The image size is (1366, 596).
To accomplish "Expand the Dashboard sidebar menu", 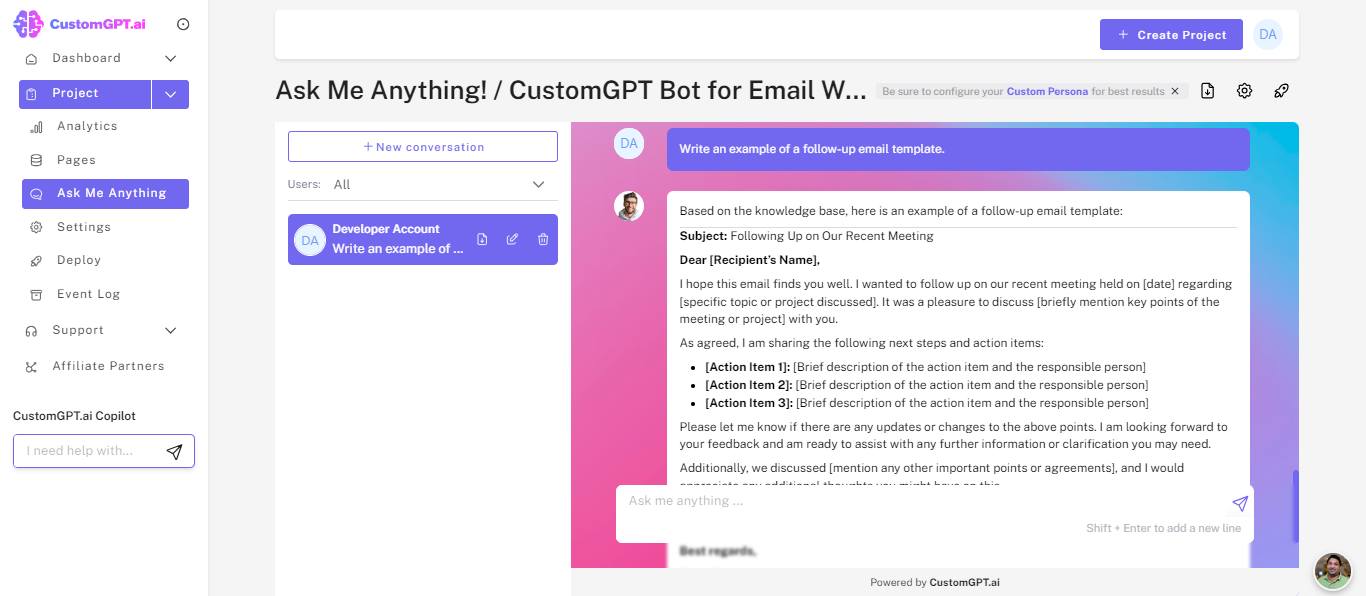I will (170, 58).
